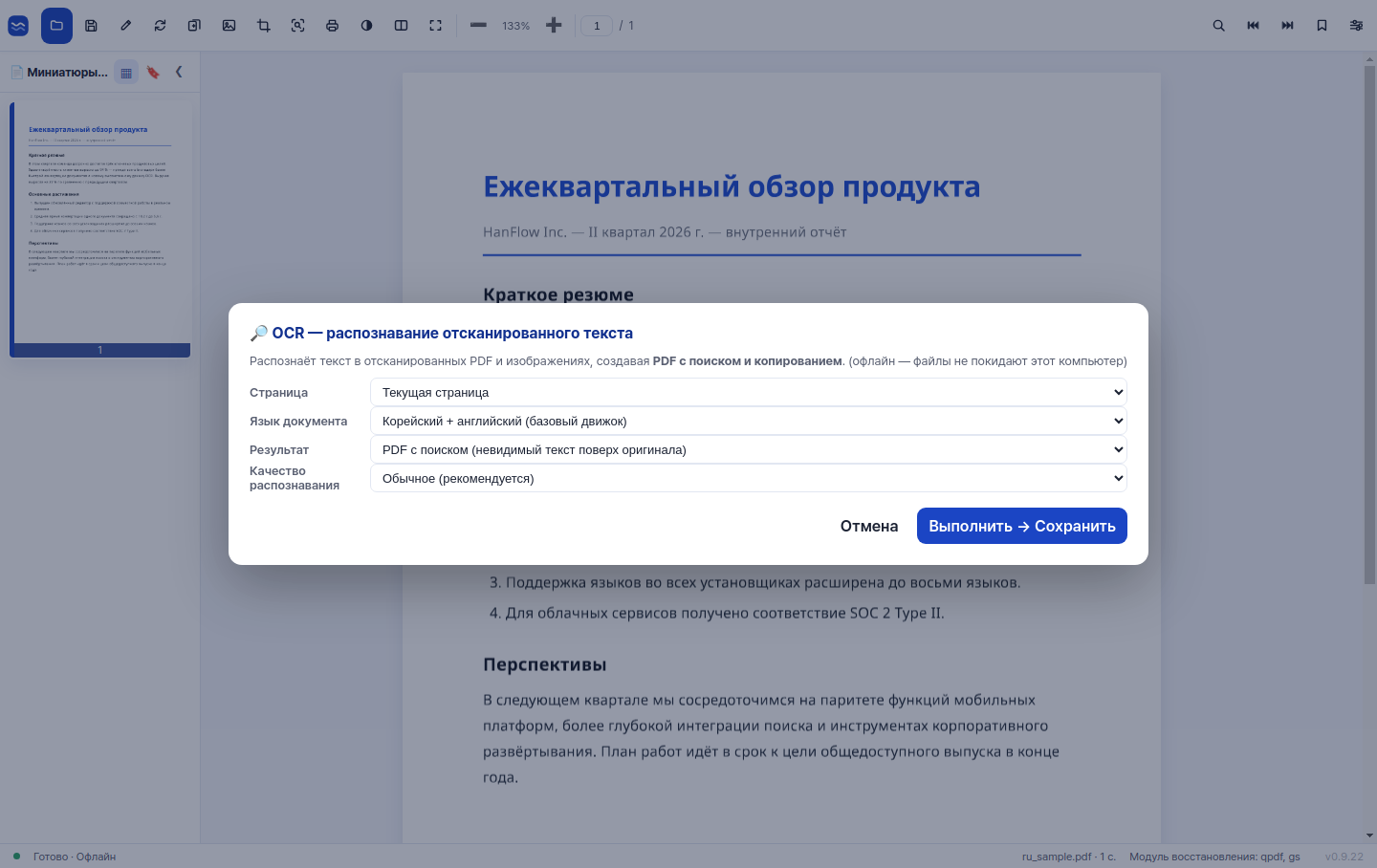1377x868 pixels.
Task: Open search with the magnifier icon
Action: (x=1218, y=26)
